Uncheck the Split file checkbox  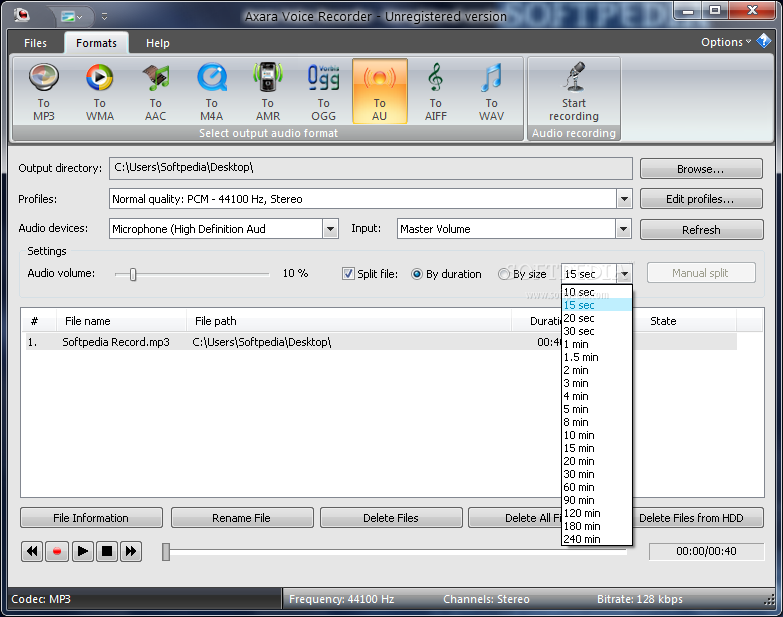(348, 274)
